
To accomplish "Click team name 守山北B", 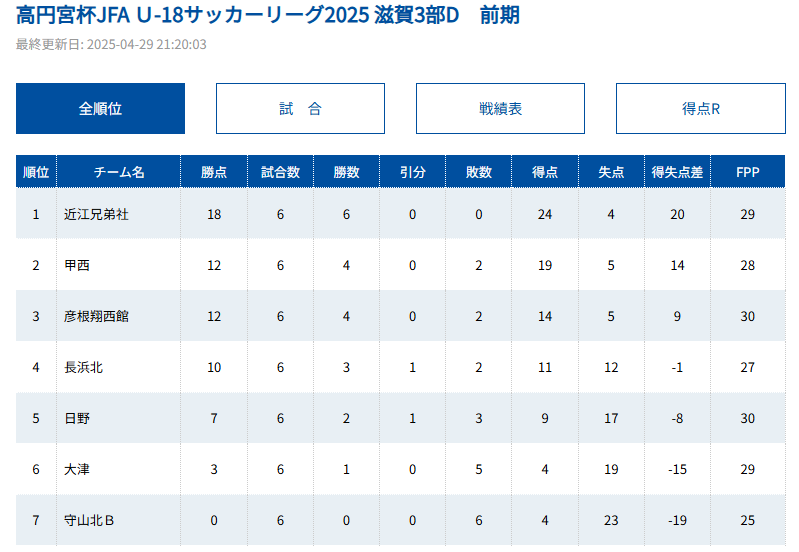I will pyautogui.click(x=89, y=520).
